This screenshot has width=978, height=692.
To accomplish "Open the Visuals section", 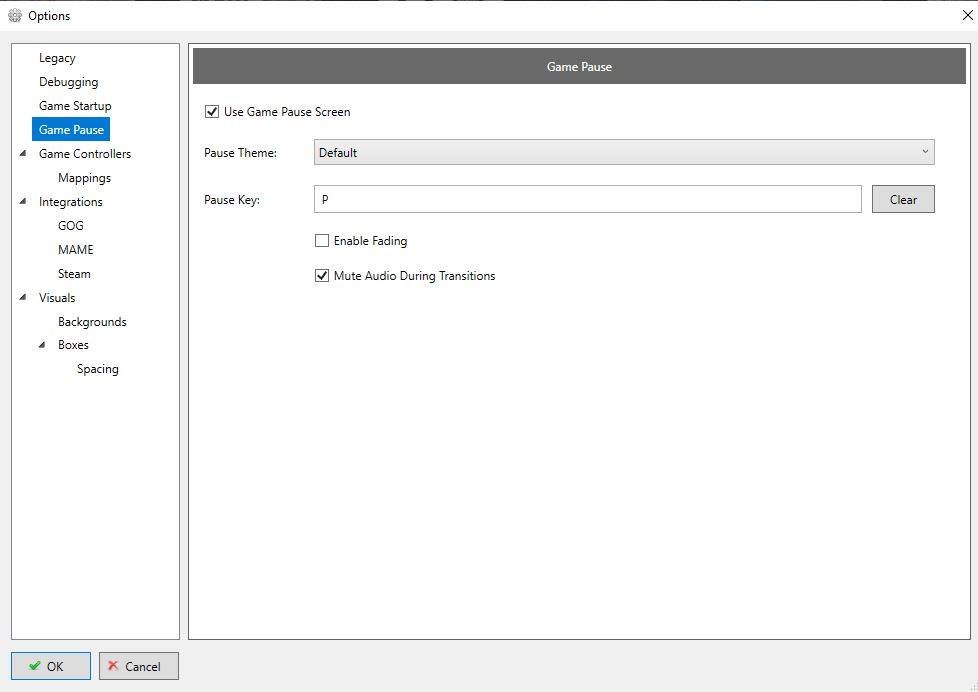I will pos(57,298).
